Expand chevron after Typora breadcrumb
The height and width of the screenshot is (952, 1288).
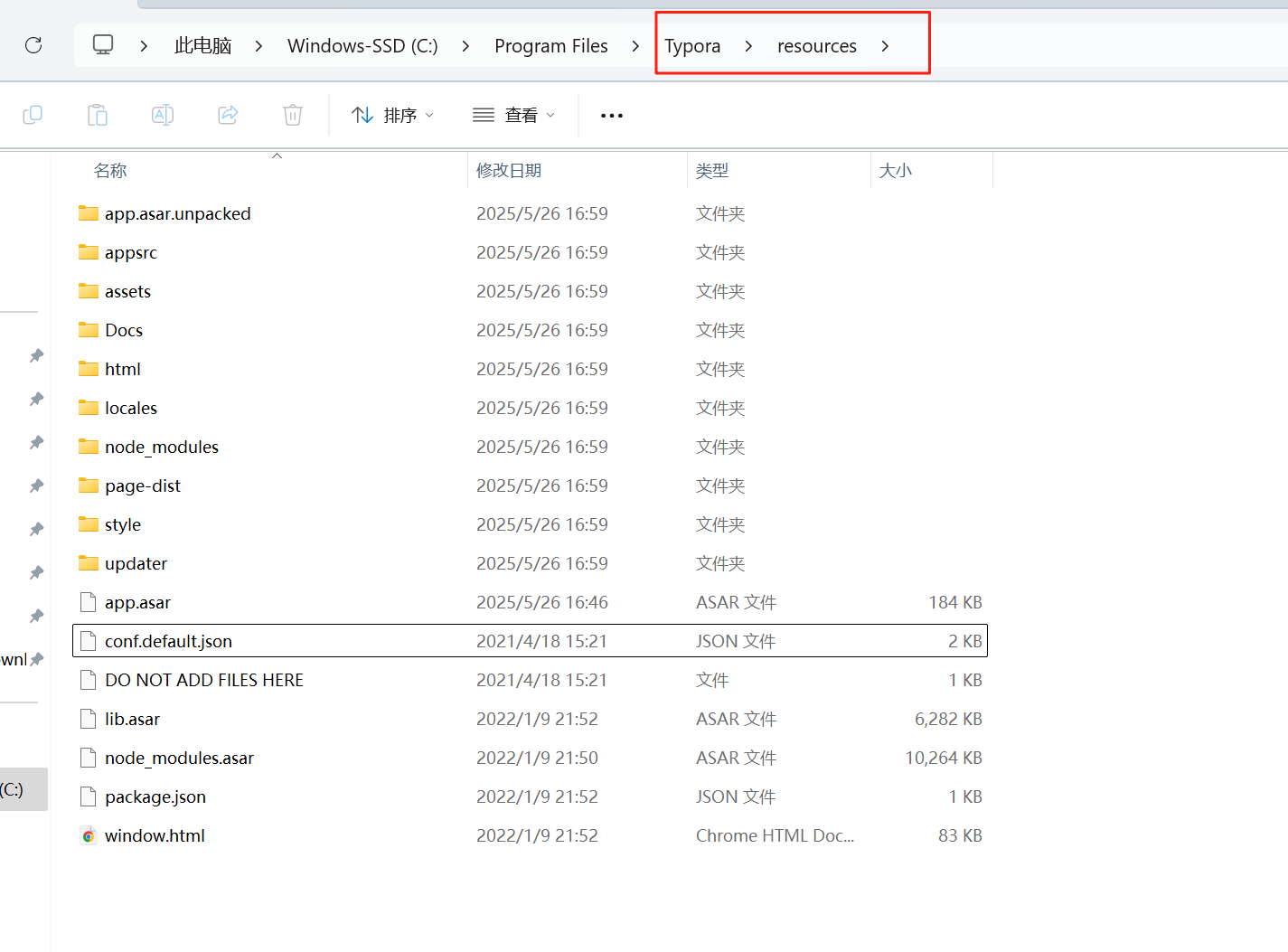(748, 46)
